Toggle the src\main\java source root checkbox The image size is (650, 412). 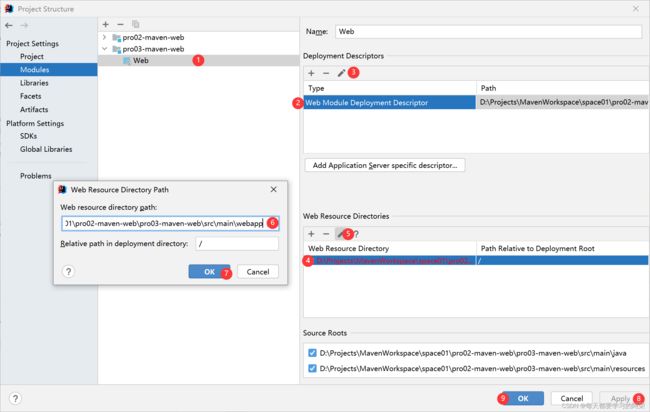pos(312,353)
